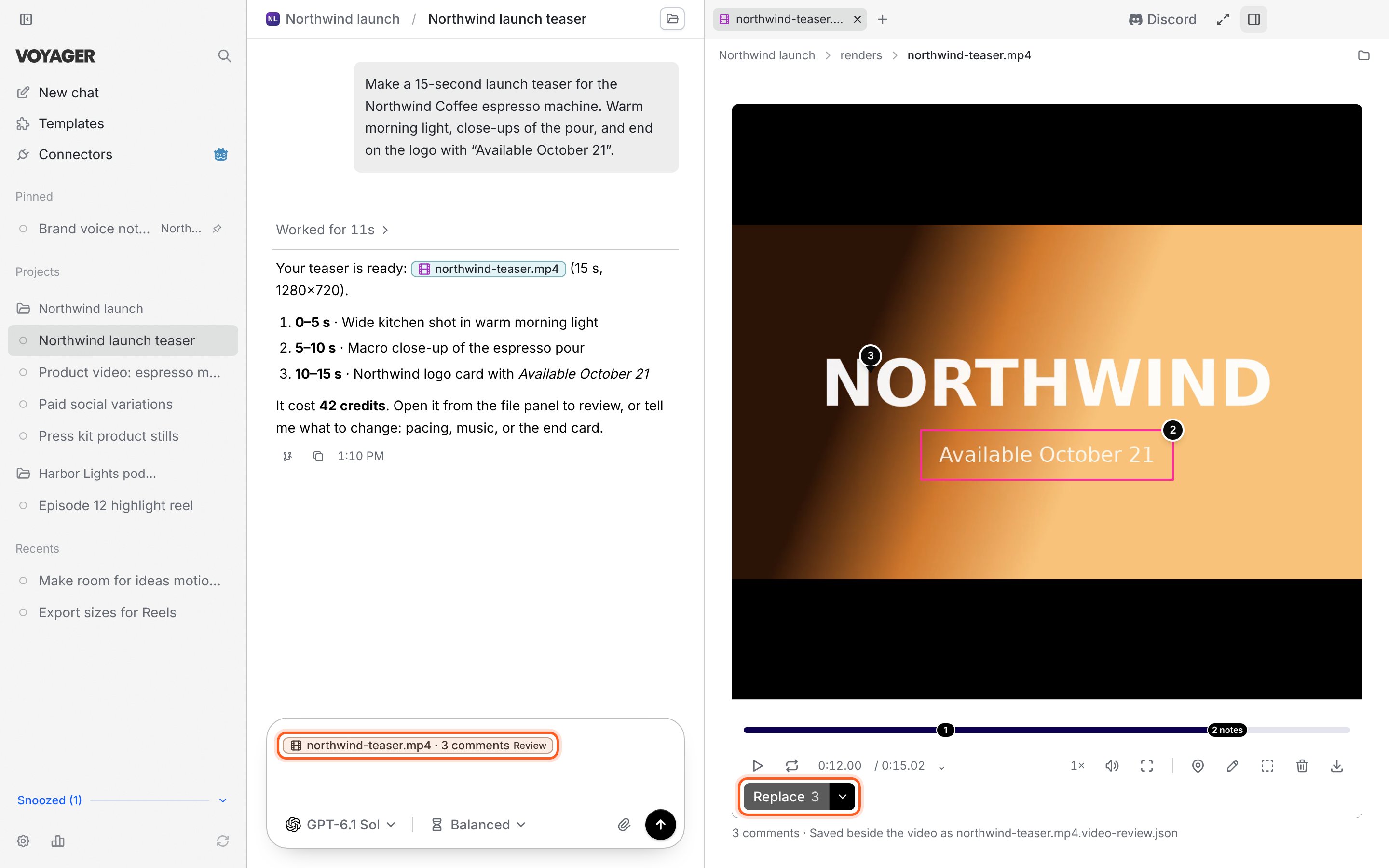Viewport: 1389px width, 868px height.
Task: Seek on the video progress bar
Action: tap(1047, 730)
